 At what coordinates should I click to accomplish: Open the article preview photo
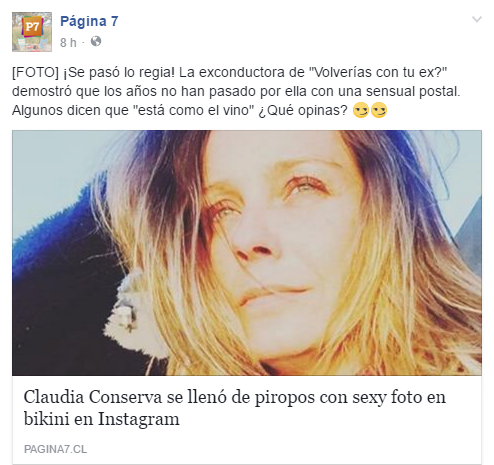pyautogui.click(x=247, y=253)
